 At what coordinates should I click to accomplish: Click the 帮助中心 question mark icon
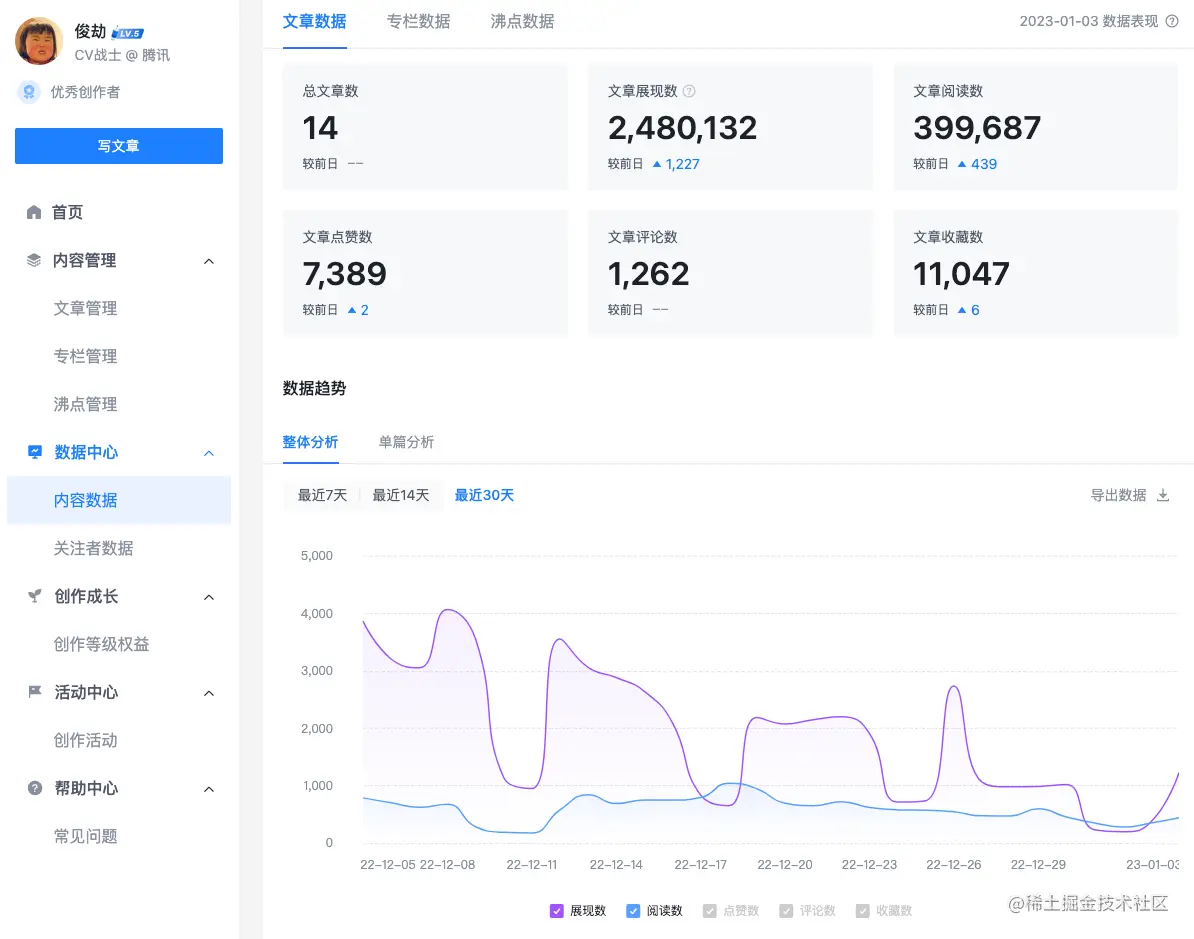[x=35, y=788]
